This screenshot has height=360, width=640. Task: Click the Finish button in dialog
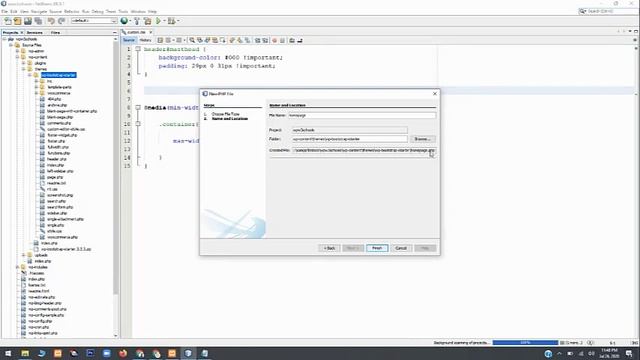coord(377,248)
